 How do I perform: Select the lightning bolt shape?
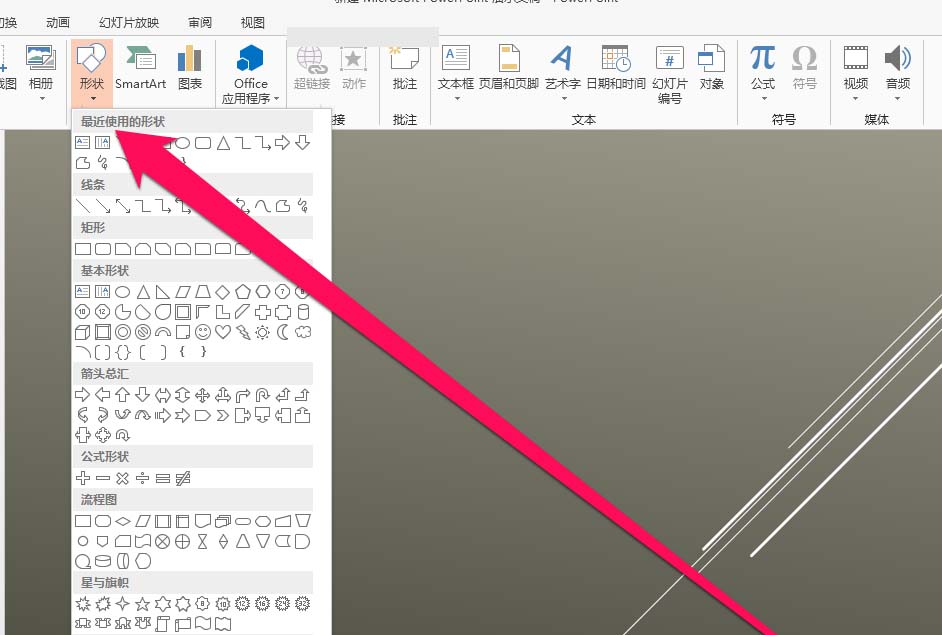[243, 332]
